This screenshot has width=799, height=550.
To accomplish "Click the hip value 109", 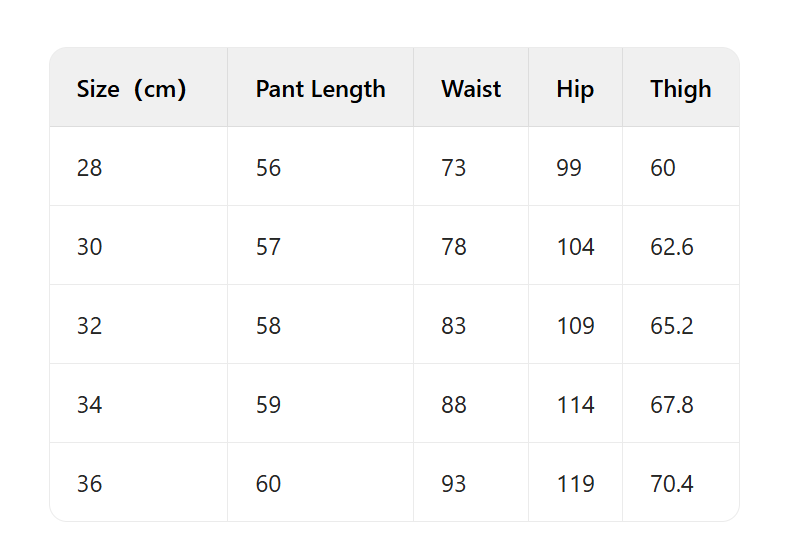I will click(575, 326).
